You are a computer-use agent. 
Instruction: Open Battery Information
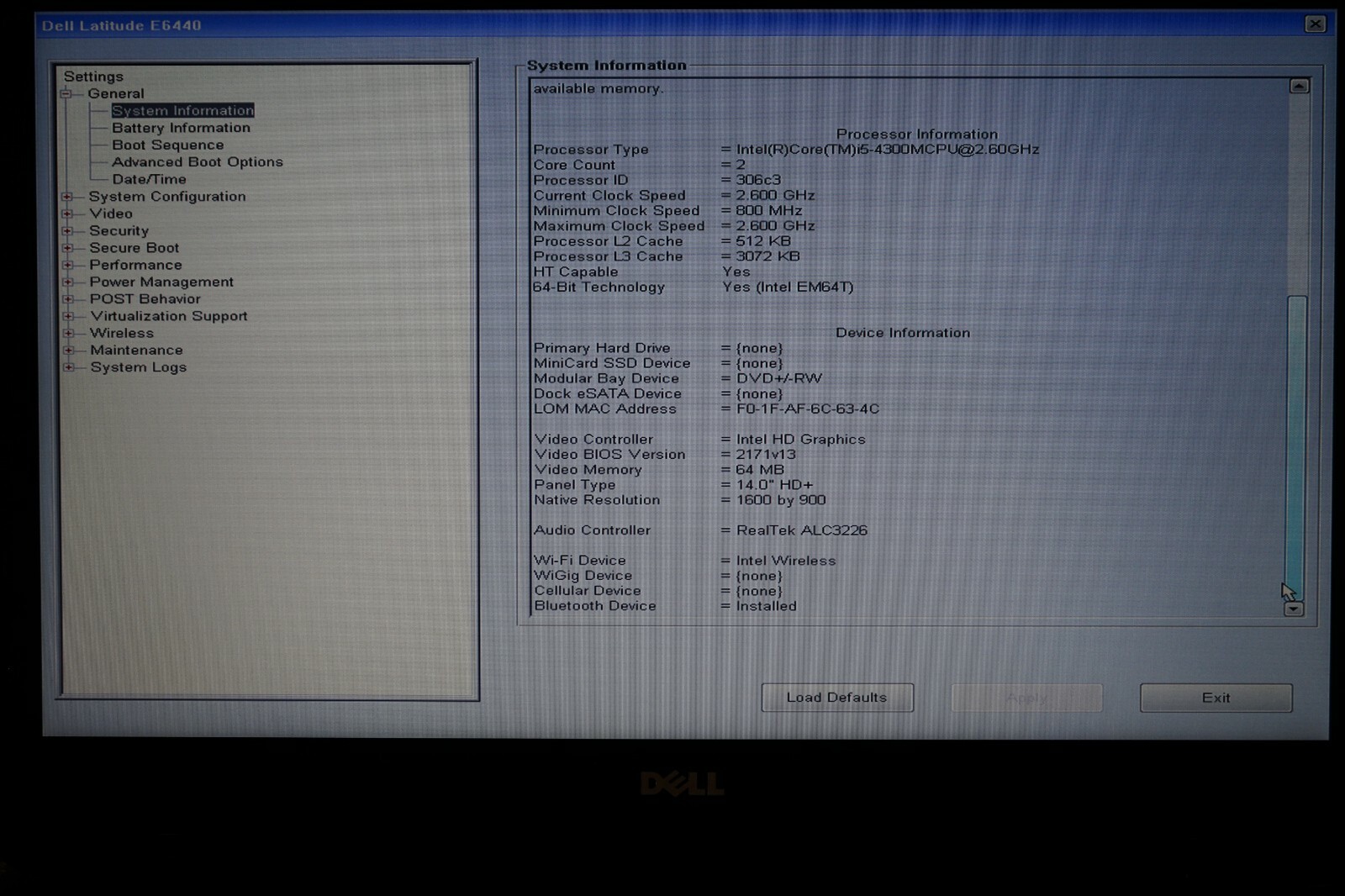coord(181,128)
